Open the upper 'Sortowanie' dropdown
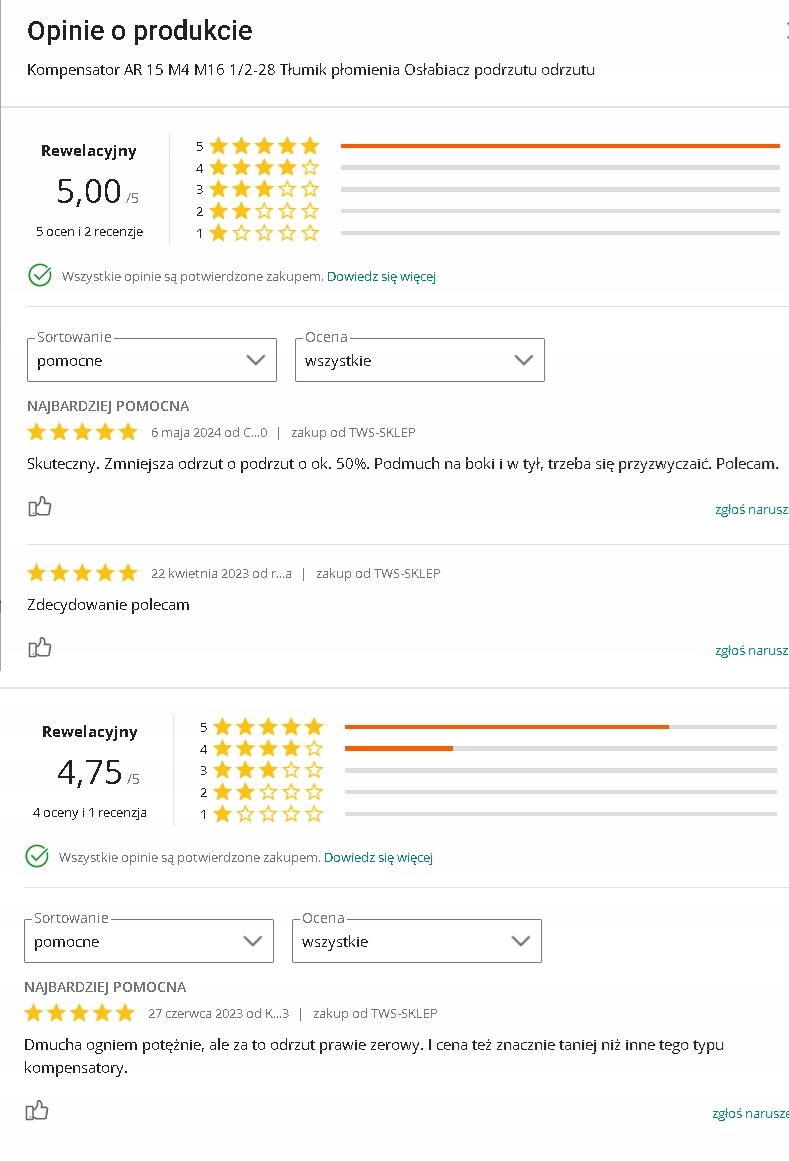This screenshot has width=789, height=1161. point(152,360)
